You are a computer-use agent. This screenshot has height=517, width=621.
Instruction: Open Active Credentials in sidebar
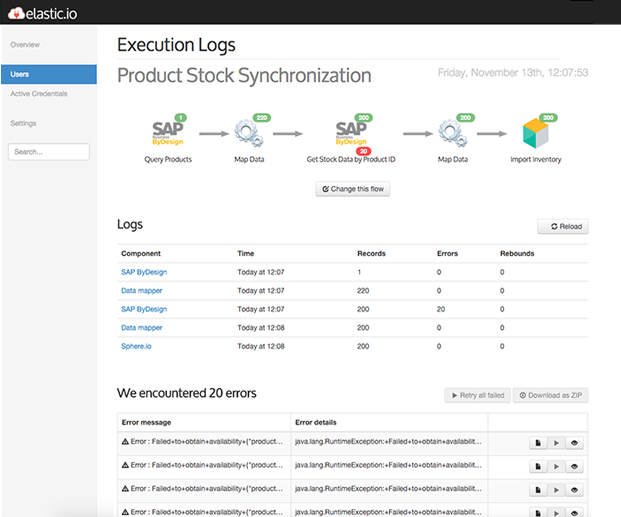(39, 94)
